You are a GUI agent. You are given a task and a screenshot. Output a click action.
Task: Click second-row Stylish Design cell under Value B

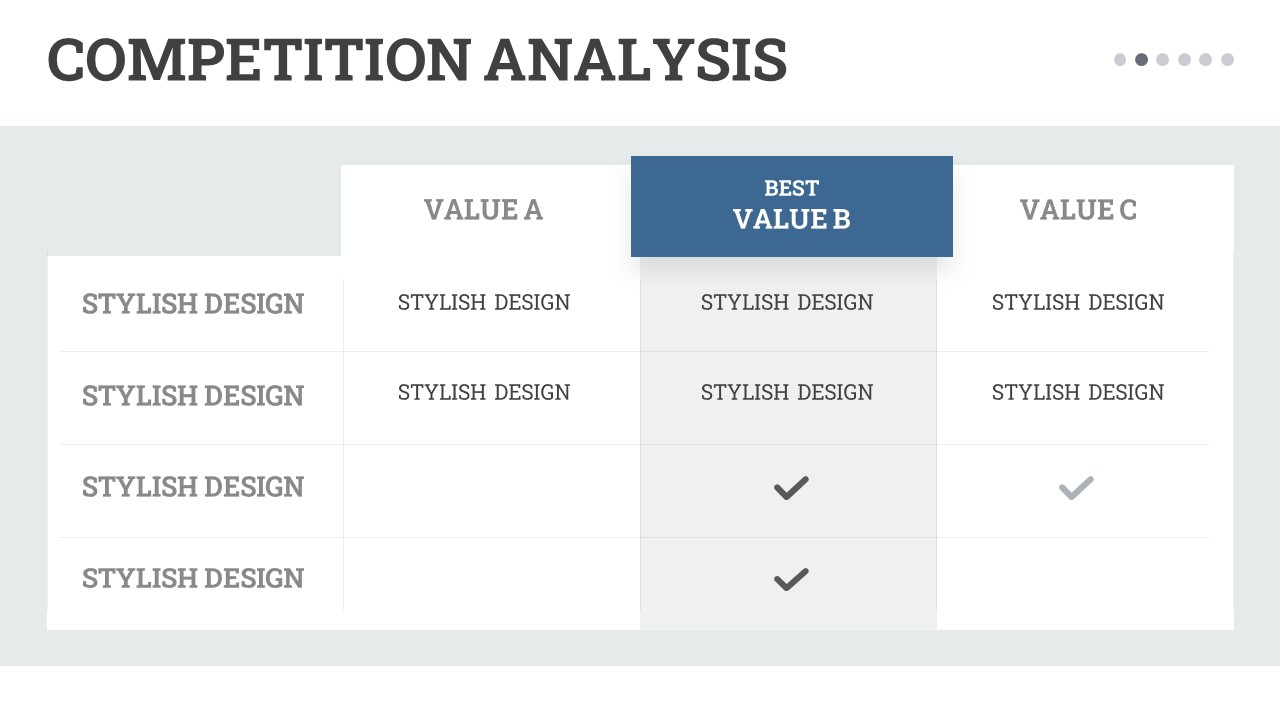tap(787, 393)
